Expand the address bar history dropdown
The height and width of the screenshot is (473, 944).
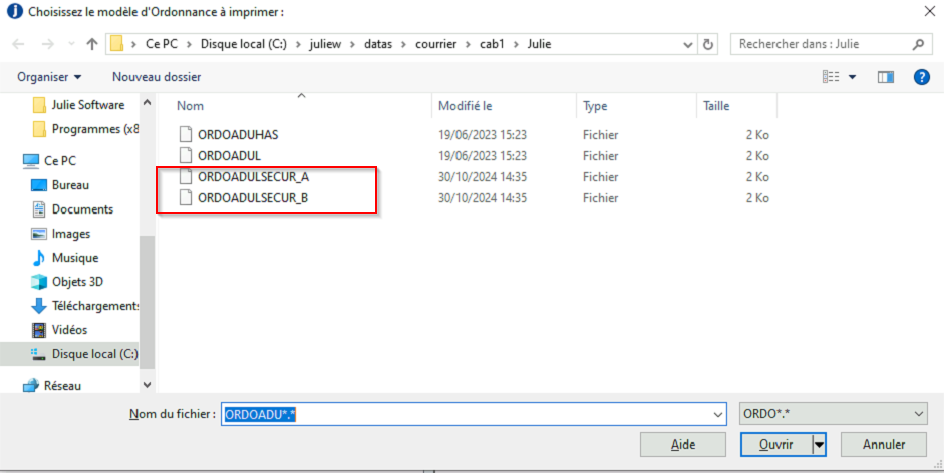point(688,45)
